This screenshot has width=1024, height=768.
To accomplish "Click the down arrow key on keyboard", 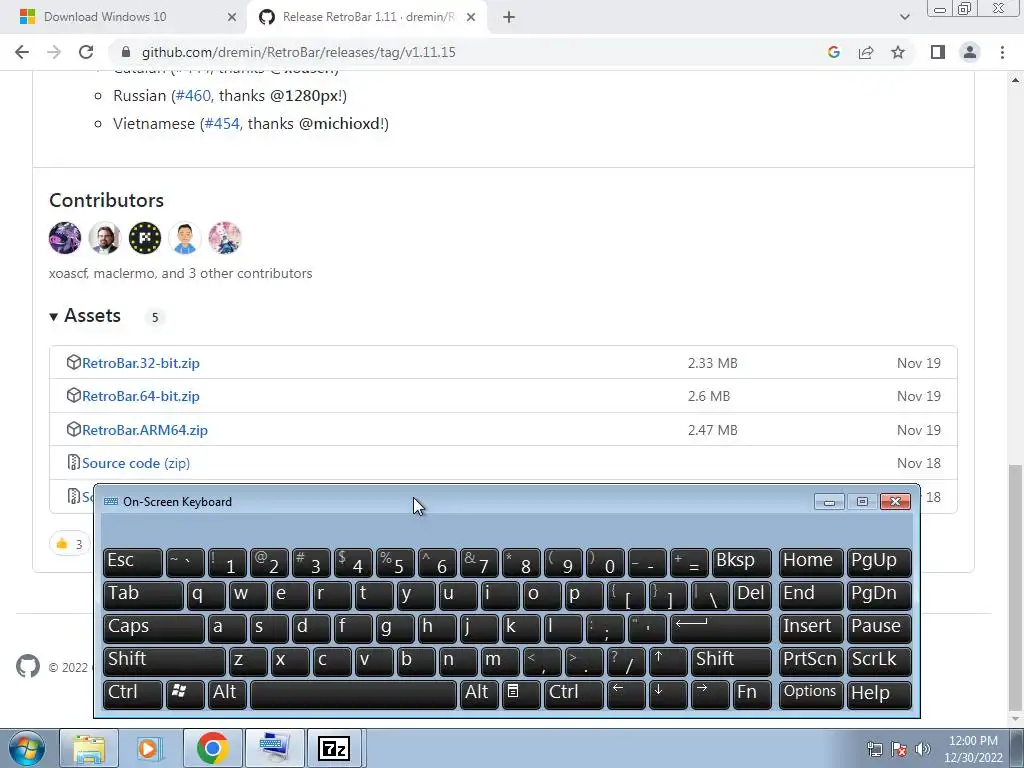I will tap(667, 694).
